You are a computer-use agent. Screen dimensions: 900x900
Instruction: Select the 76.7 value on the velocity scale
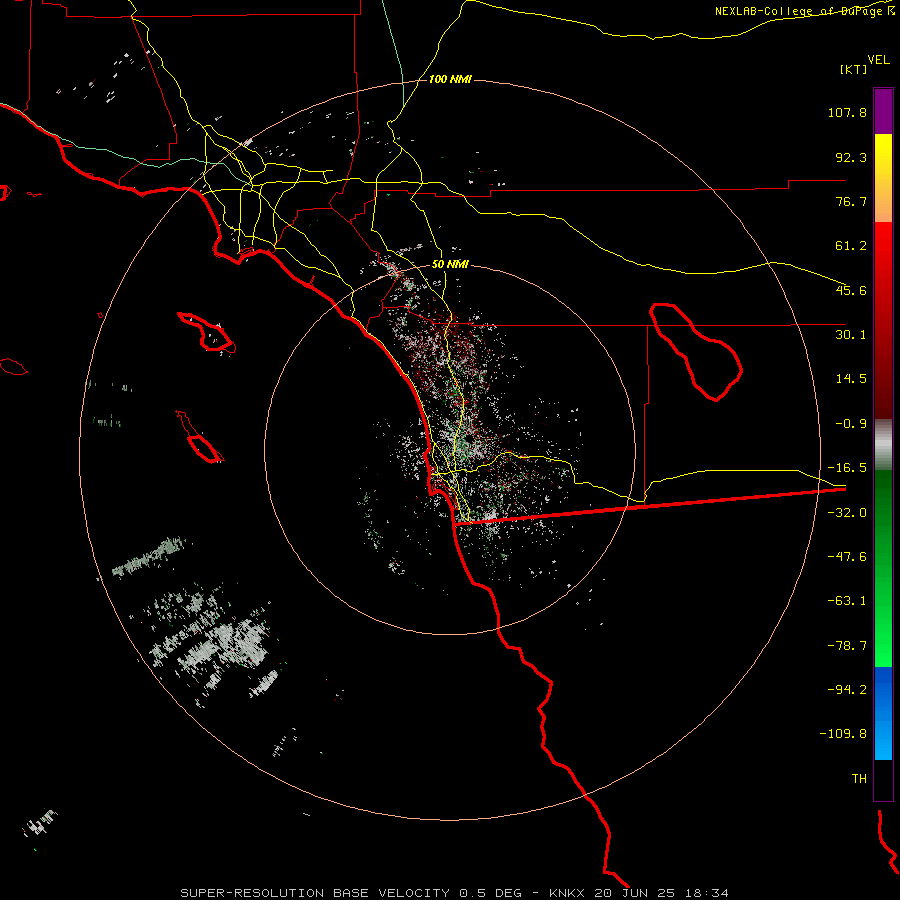(851, 201)
